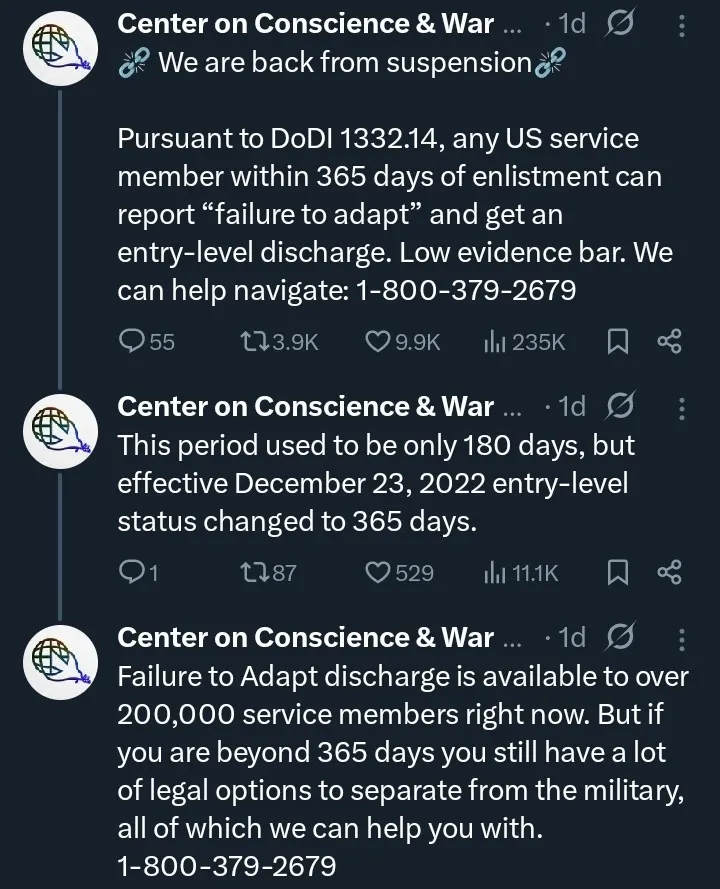The image size is (720, 889).
Task: Reply to the 'back from suspension' tweet
Action: pos(133,342)
